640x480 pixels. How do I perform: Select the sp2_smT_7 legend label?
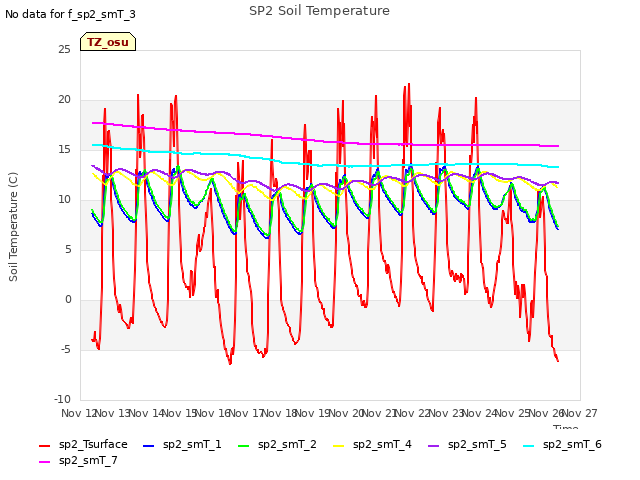(x=88, y=460)
